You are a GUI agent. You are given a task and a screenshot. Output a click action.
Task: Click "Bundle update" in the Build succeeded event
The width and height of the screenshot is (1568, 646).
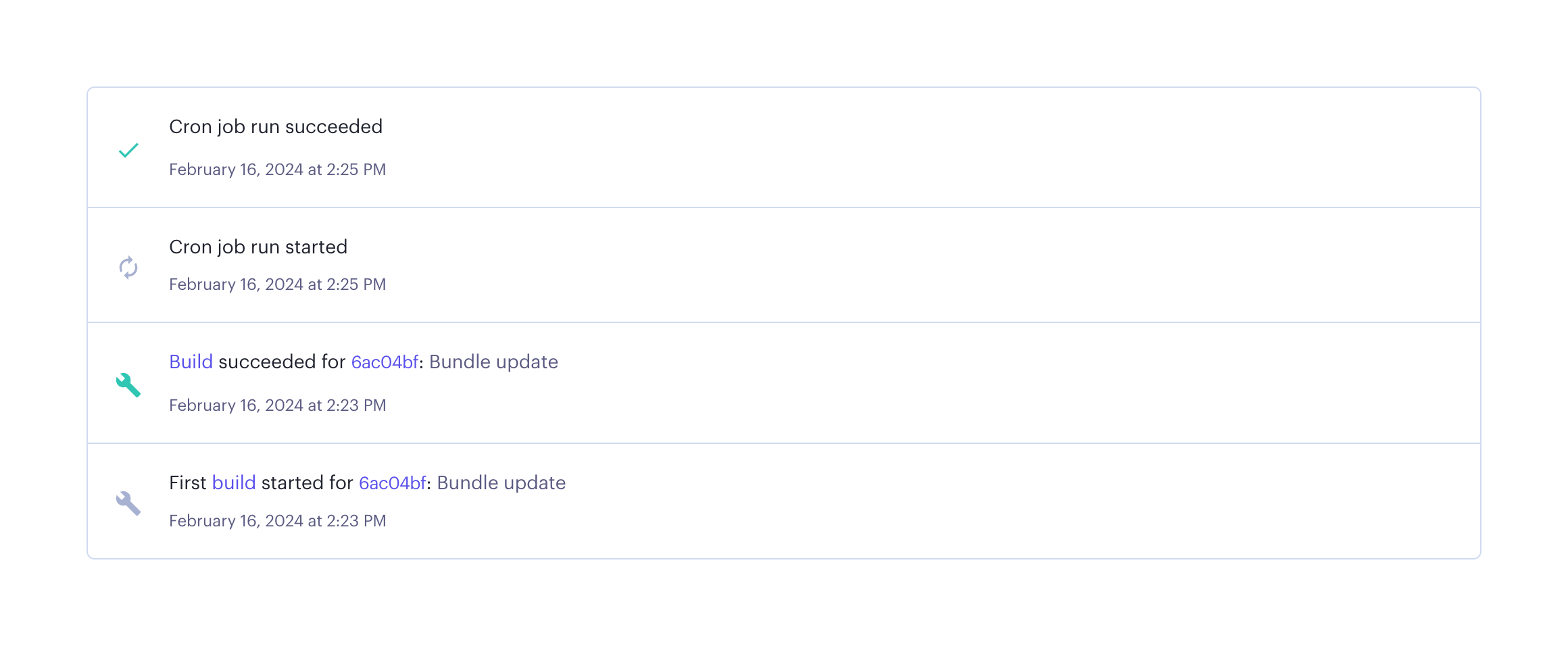tap(493, 362)
